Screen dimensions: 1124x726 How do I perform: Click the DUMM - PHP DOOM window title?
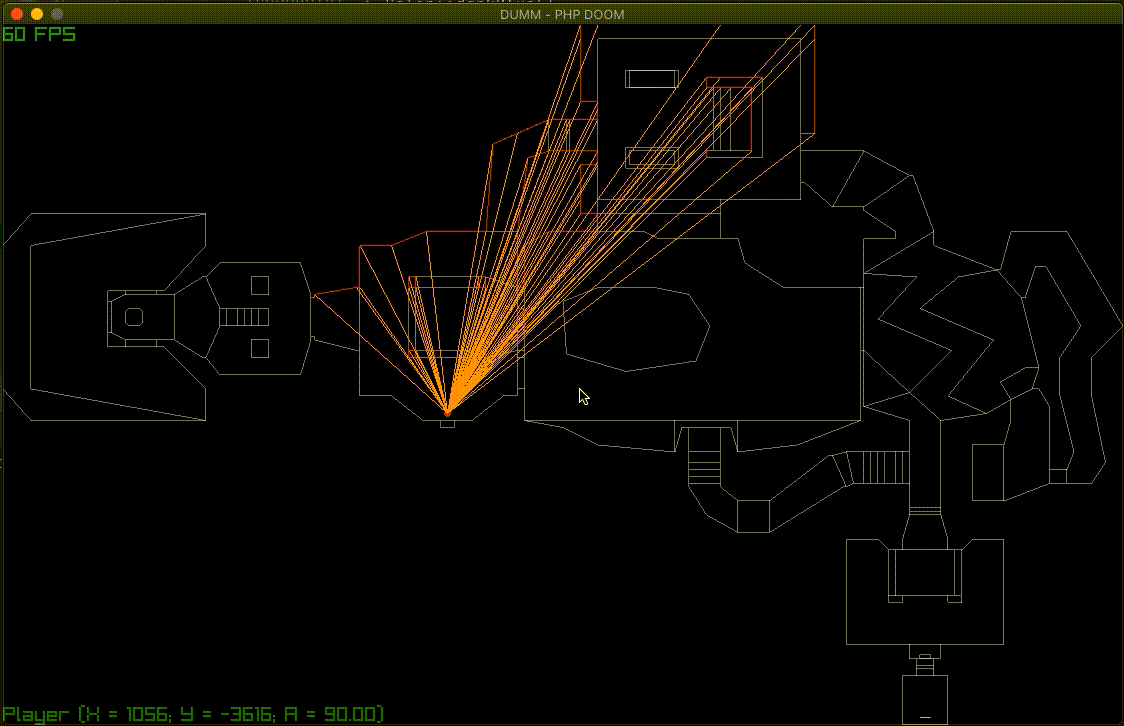click(562, 14)
